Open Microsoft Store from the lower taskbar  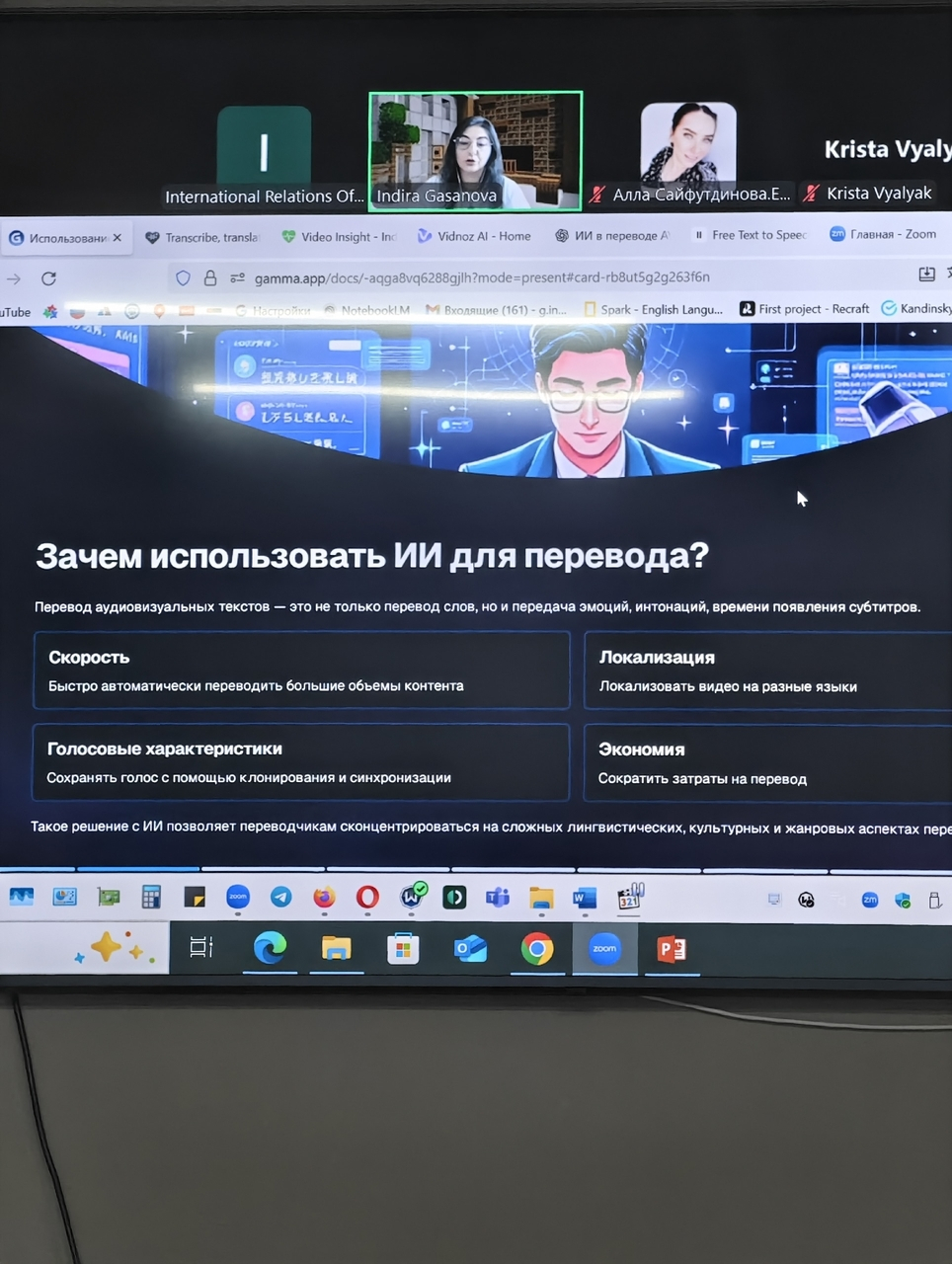point(403,949)
